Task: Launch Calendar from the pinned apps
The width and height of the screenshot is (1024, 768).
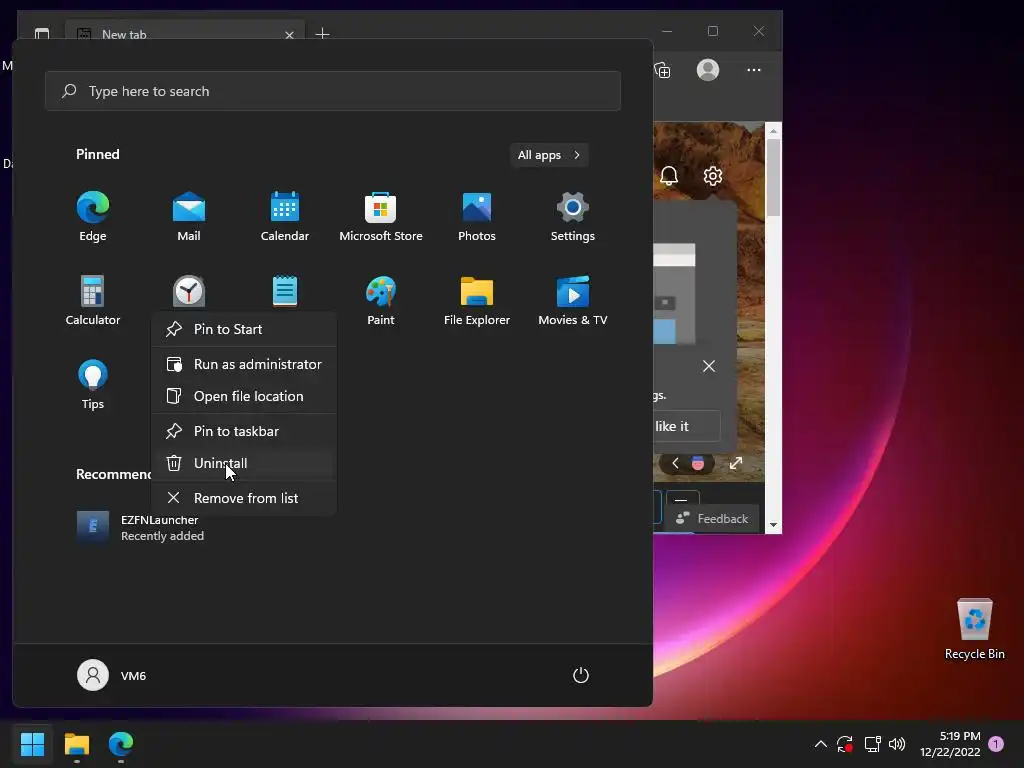Action: pos(285,216)
